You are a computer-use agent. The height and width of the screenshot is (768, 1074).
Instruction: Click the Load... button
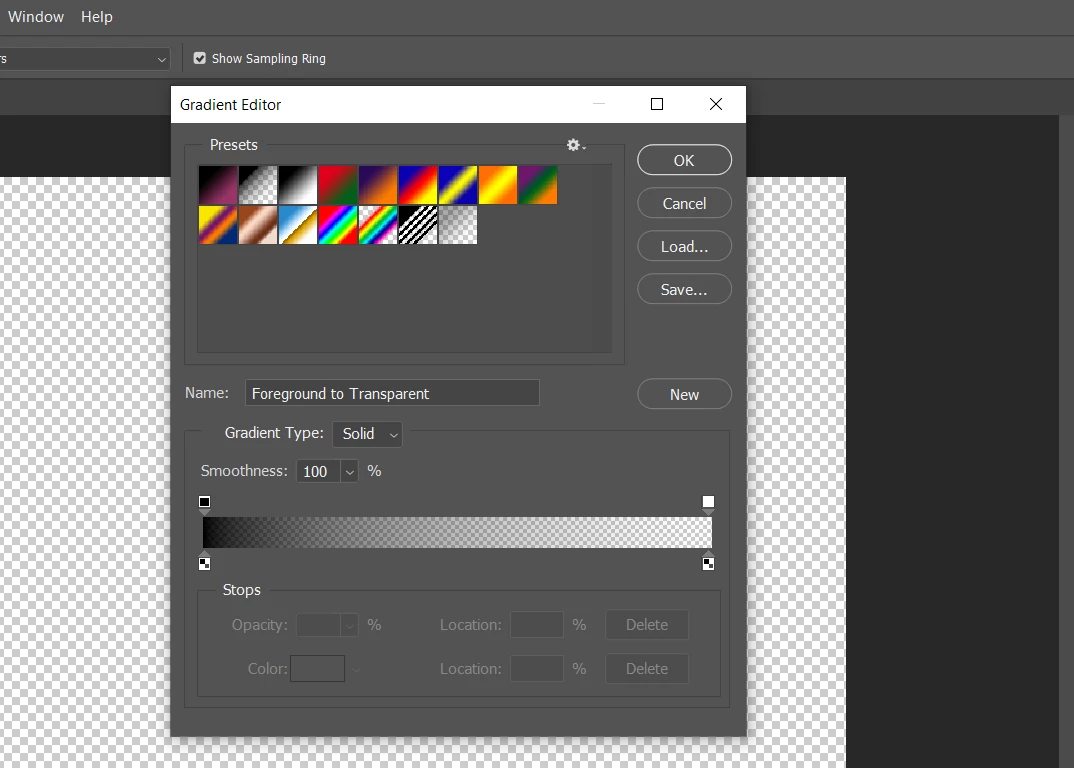pyautogui.click(x=684, y=247)
